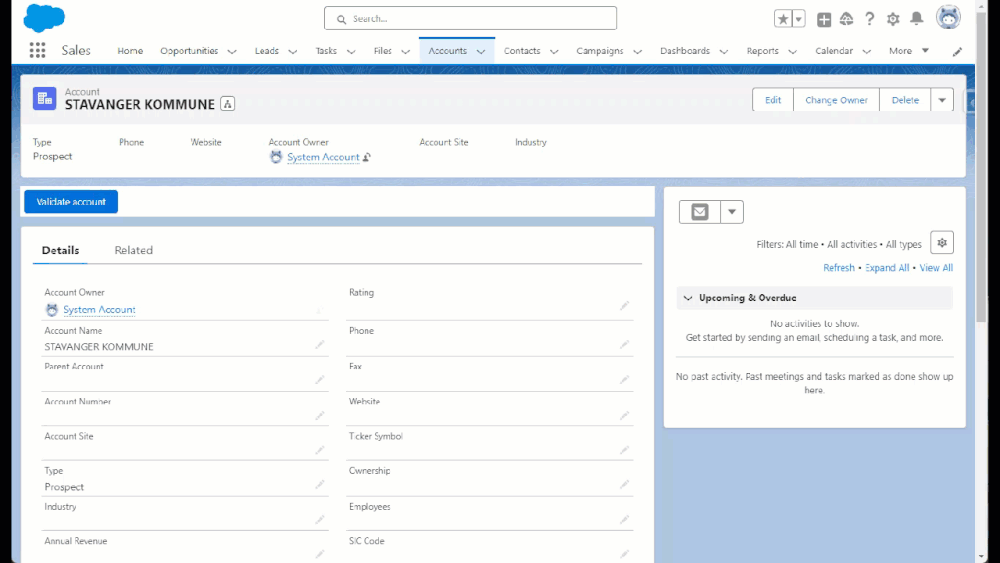1000x563 pixels.
Task: Expand the Leads nav dropdown chevron
Action: pos(293,52)
